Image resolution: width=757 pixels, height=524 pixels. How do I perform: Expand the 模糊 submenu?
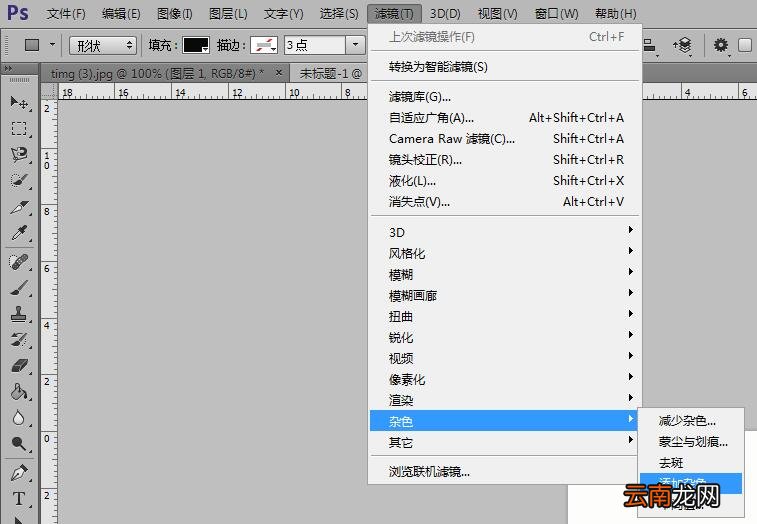point(505,274)
